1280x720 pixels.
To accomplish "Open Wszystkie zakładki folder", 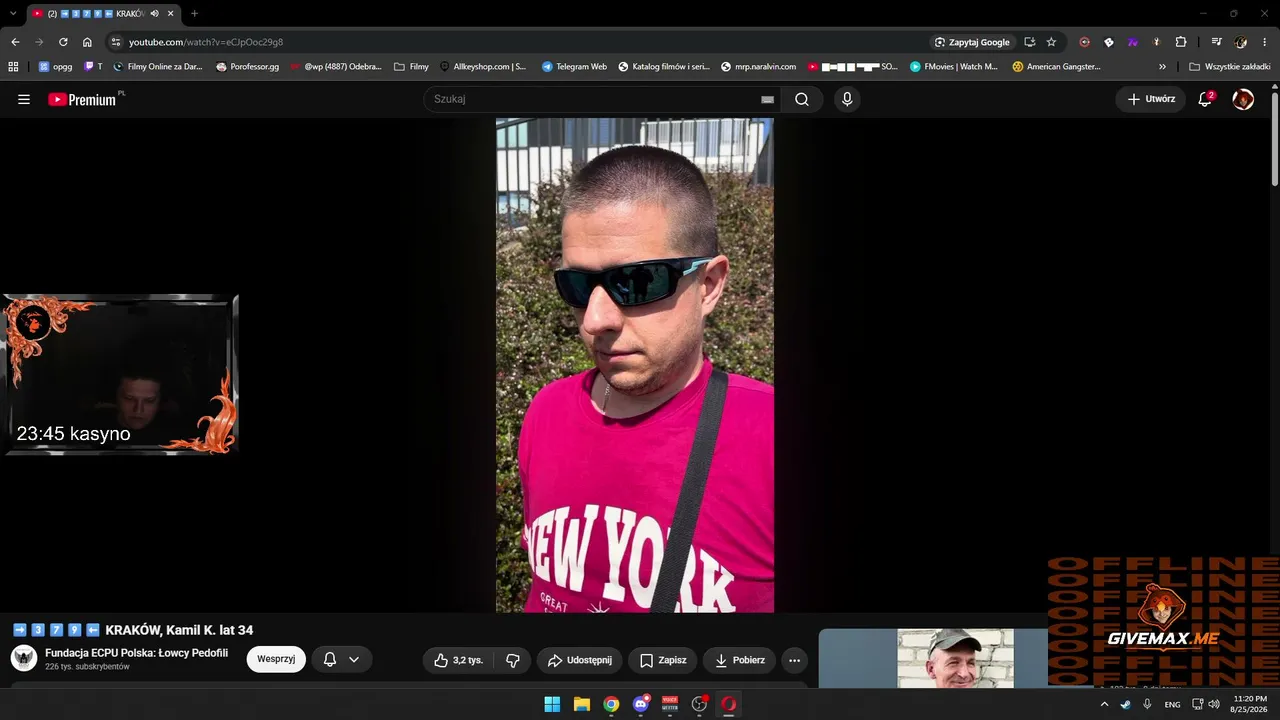I will (1230, 67).
